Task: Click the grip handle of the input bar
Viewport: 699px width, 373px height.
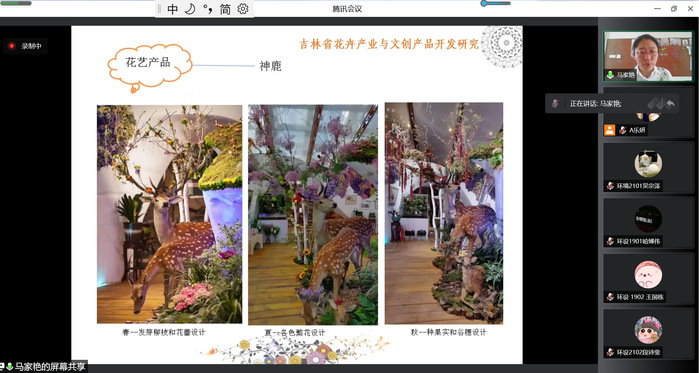Action: (x=160, y=9)
